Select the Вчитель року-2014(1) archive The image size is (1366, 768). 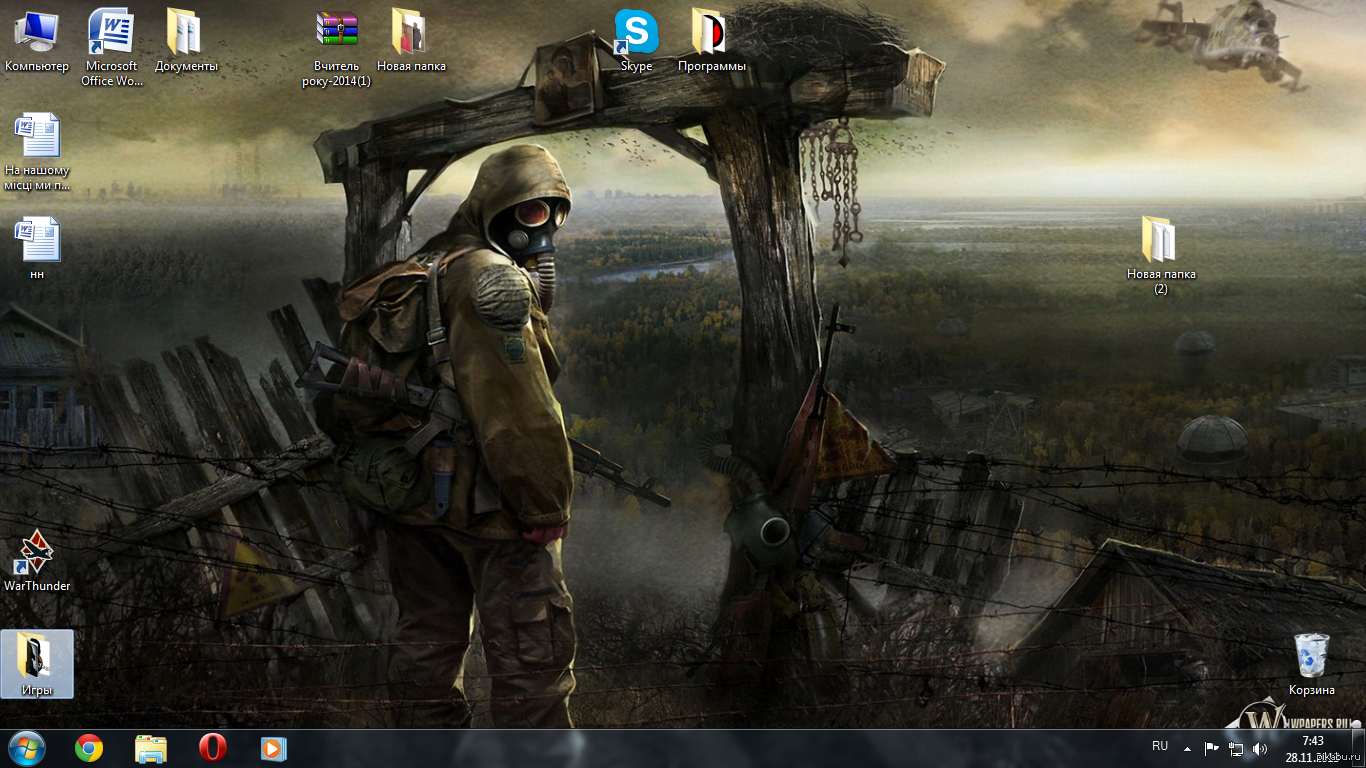tap(336, 47)
